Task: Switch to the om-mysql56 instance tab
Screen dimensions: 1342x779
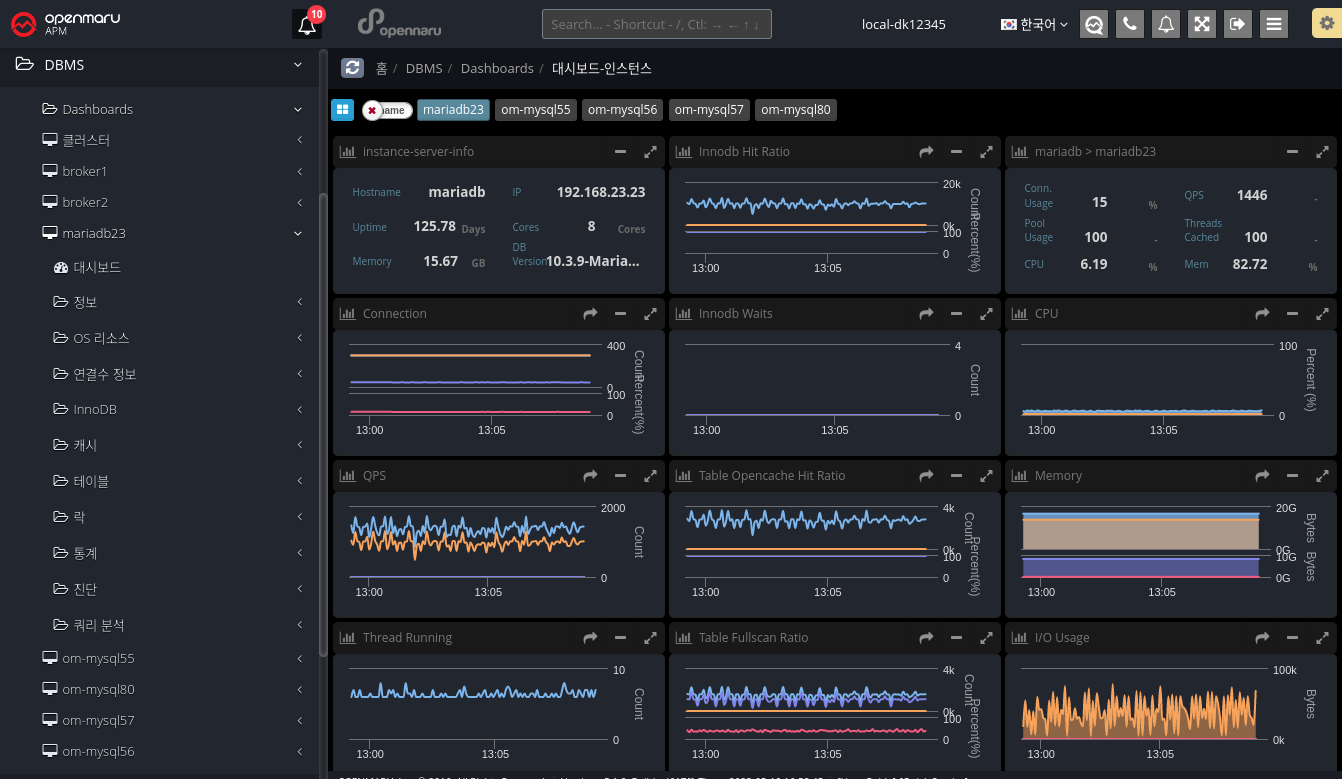Action: (x=622, y=110)
